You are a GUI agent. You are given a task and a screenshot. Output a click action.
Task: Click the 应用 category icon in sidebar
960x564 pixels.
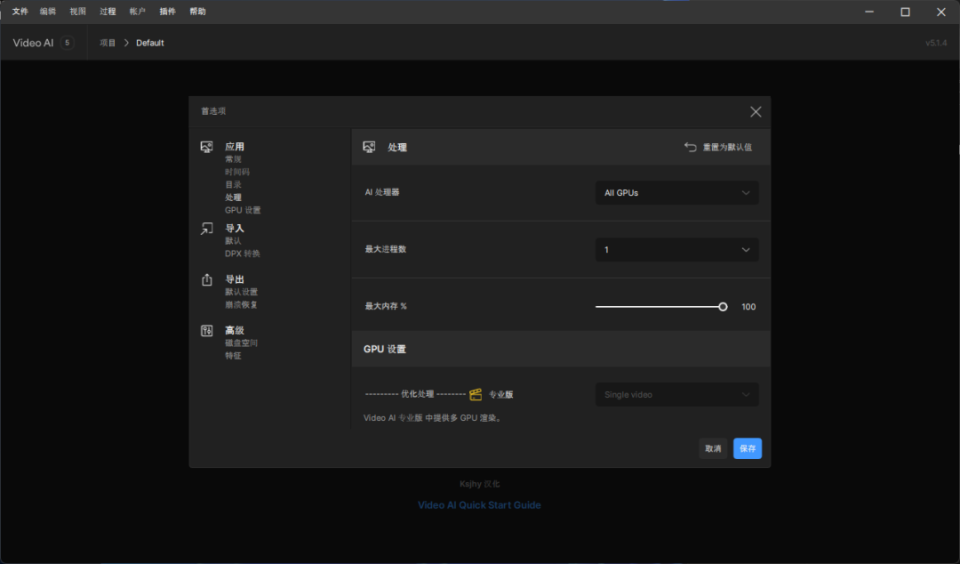(207, 147)
